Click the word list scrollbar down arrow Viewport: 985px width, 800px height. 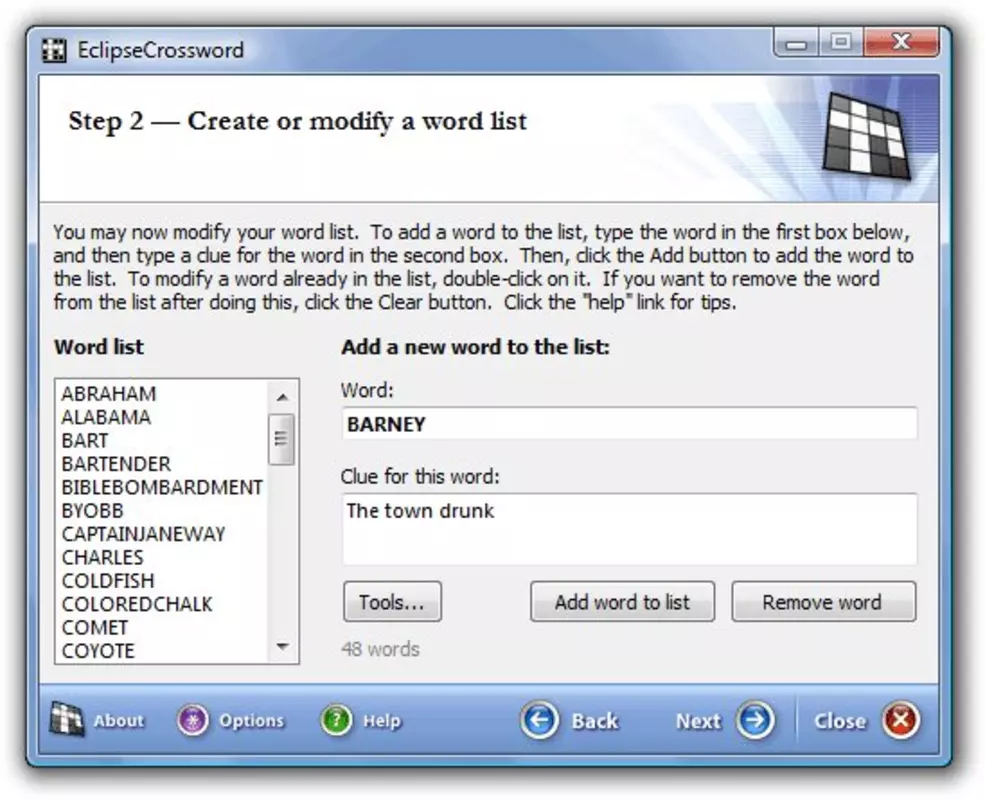[282, 646]
